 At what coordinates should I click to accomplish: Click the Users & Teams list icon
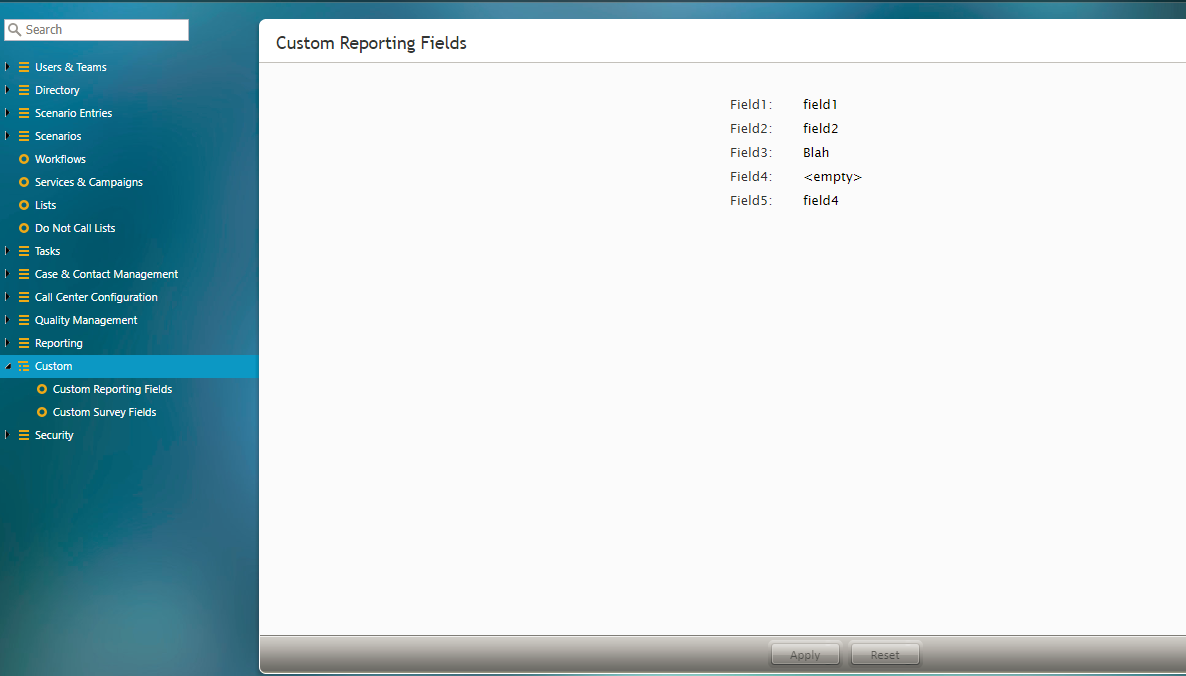pyautogui.click(x=24, y=67)
